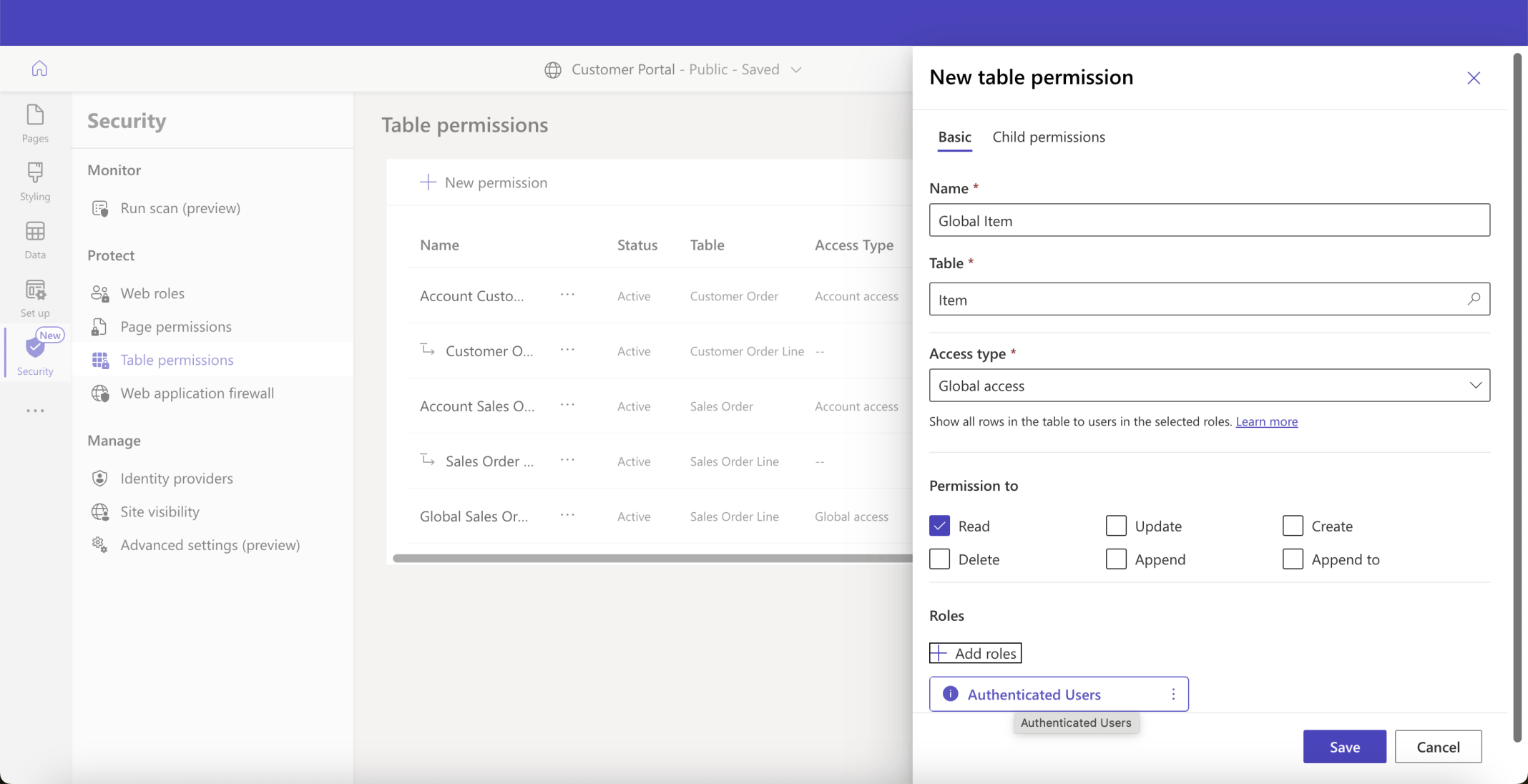Open the Learn more link
1528x784 pixels.
[x=1266, y=421]
